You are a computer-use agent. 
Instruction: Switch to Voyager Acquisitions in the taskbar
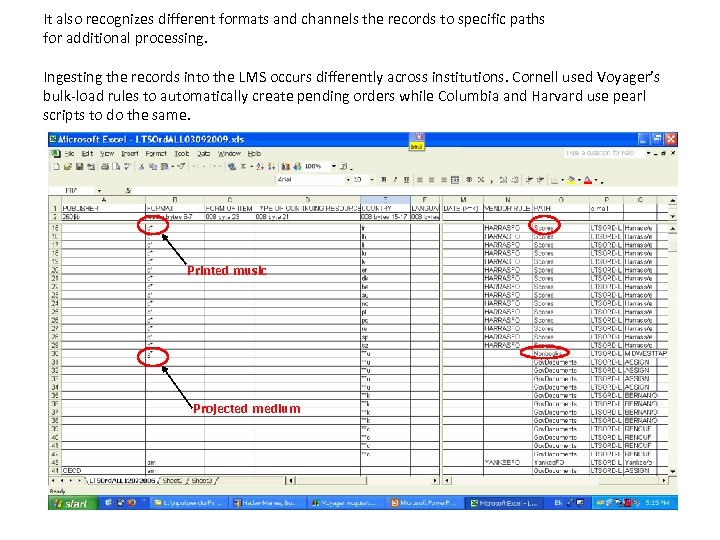[x=345, y=503]
